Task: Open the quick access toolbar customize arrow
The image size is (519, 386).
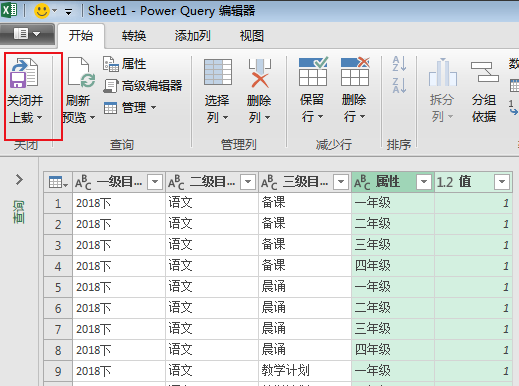Action: [x=68, y=12]
